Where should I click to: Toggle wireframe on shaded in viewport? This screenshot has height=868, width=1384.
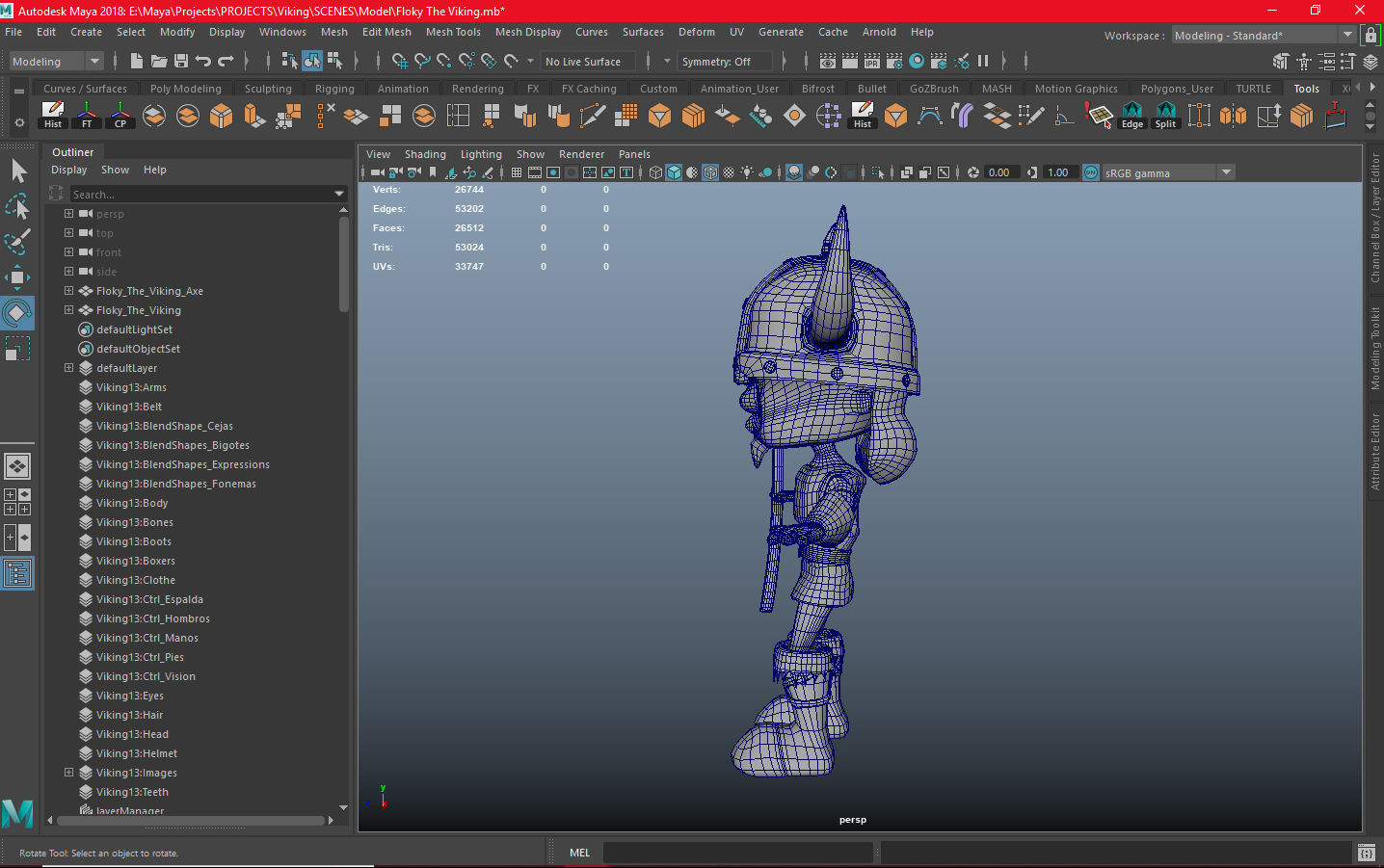[x=710, y=172]
